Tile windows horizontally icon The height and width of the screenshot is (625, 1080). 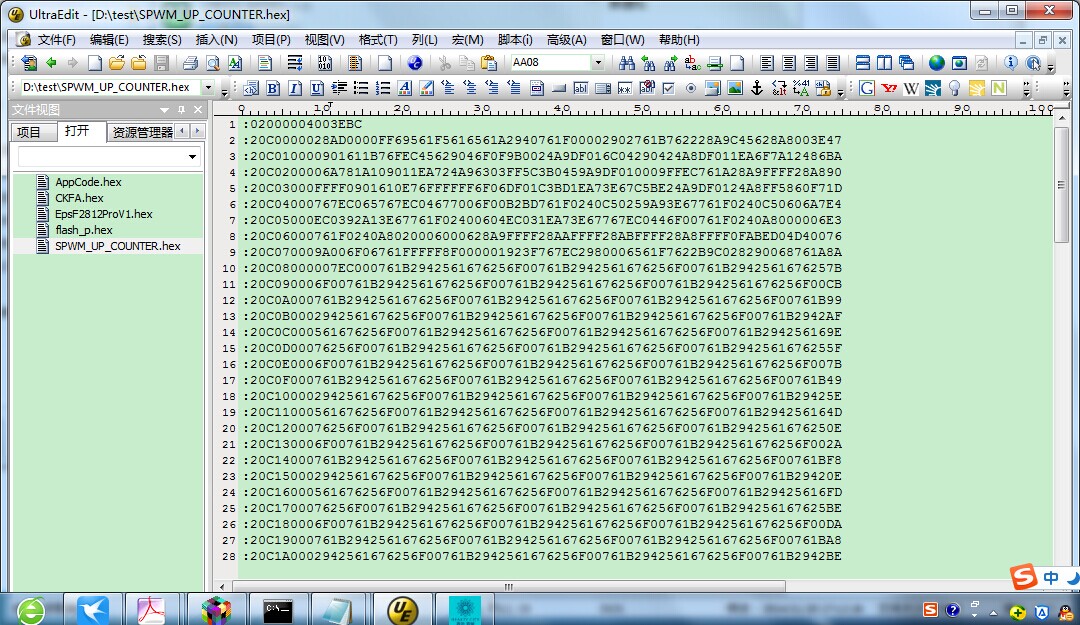862,63
